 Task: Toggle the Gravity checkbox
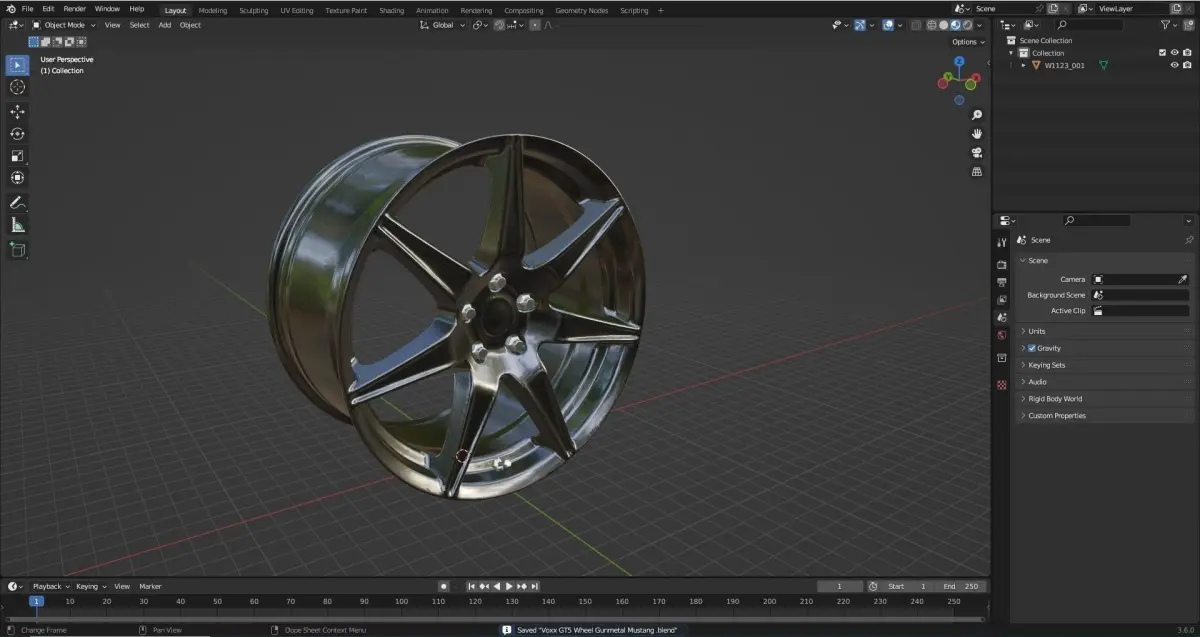[1032, 348]
